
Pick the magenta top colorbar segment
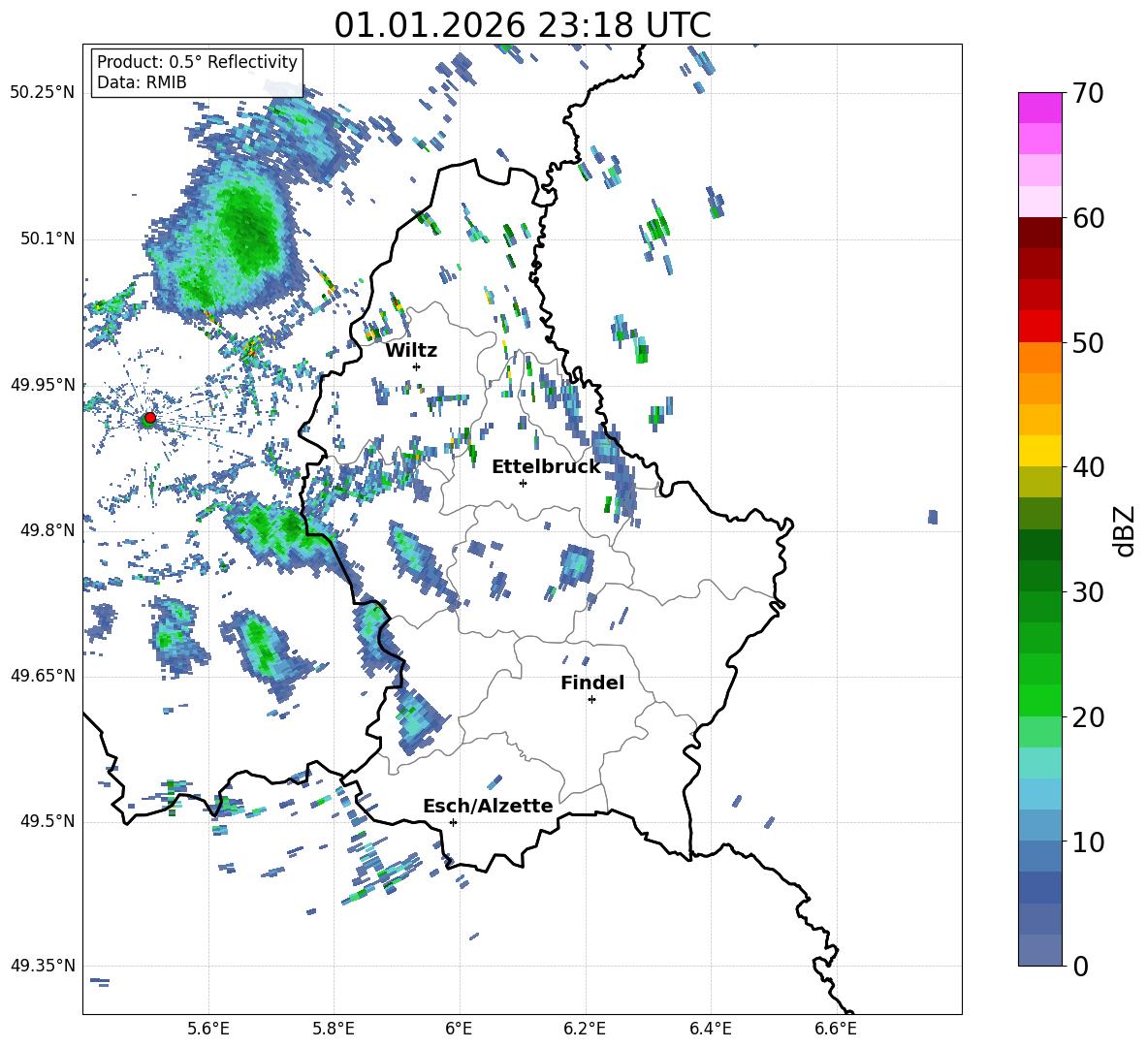[1039, 108]
